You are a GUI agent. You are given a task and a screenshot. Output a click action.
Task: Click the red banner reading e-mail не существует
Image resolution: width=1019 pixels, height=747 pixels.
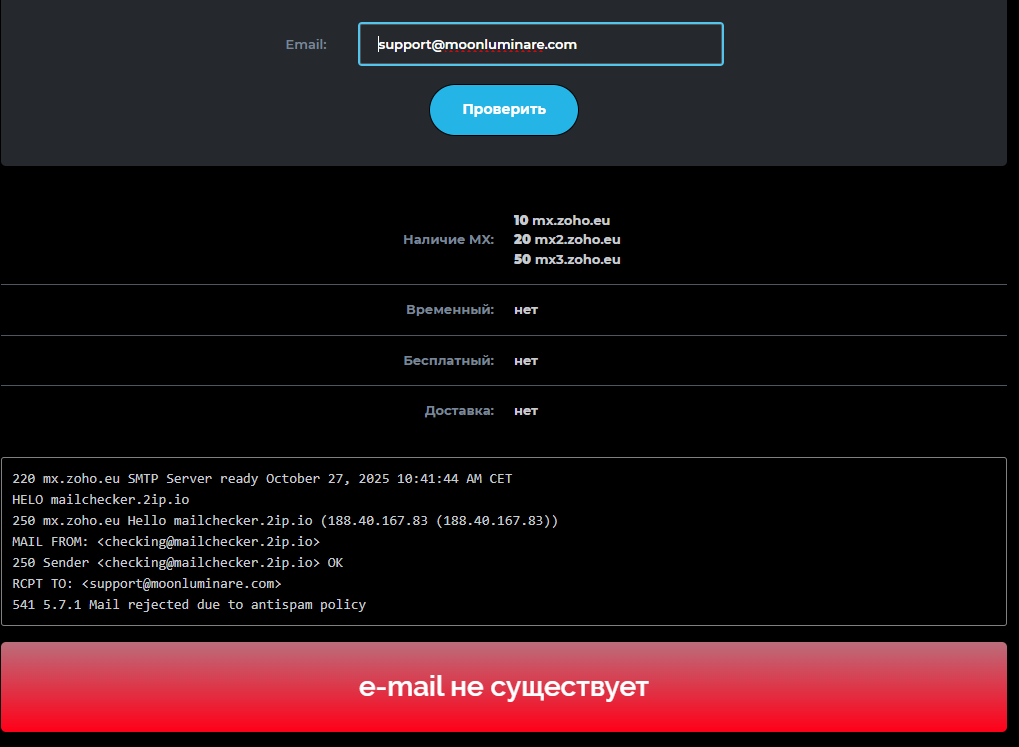503,686
